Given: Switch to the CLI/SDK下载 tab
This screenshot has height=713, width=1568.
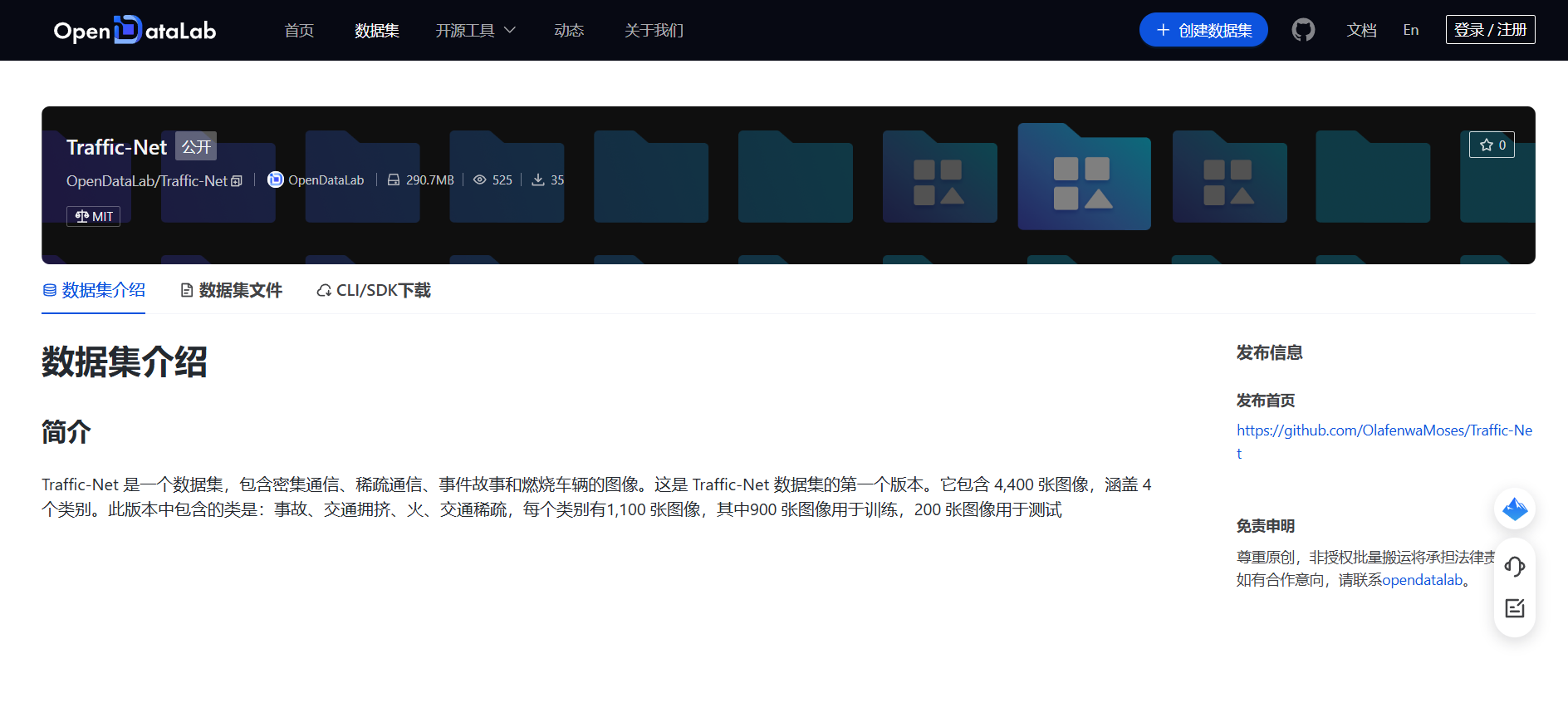Looking at the screenshot, I should pyautogui.click(x=374, y=290).
